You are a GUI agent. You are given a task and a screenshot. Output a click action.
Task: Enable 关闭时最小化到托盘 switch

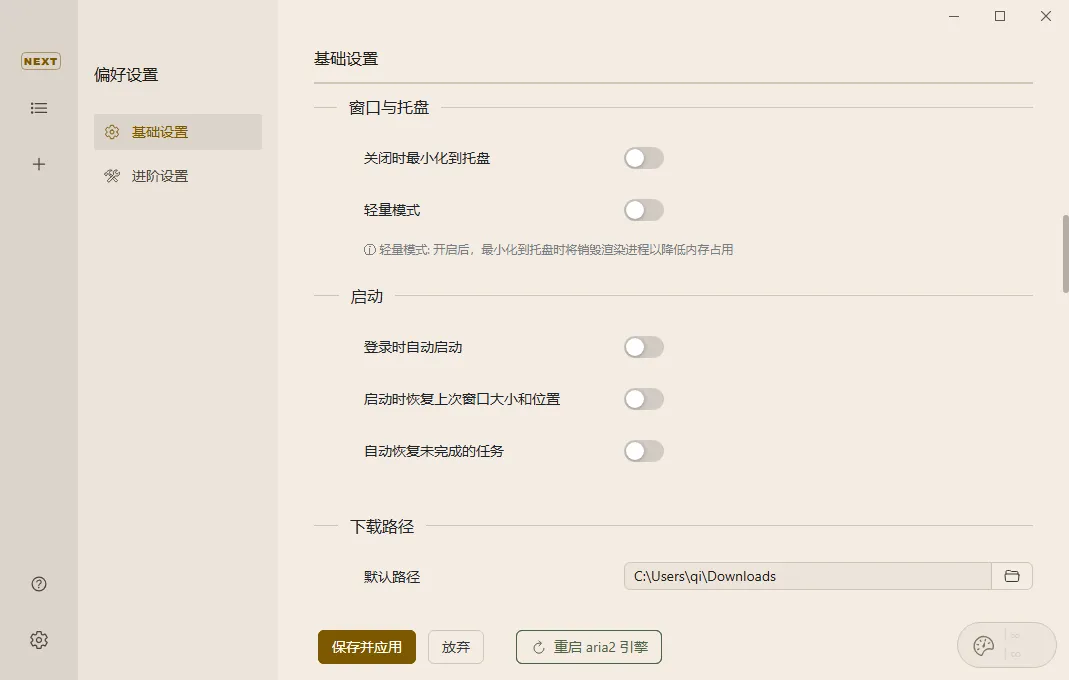pos(643,158)
